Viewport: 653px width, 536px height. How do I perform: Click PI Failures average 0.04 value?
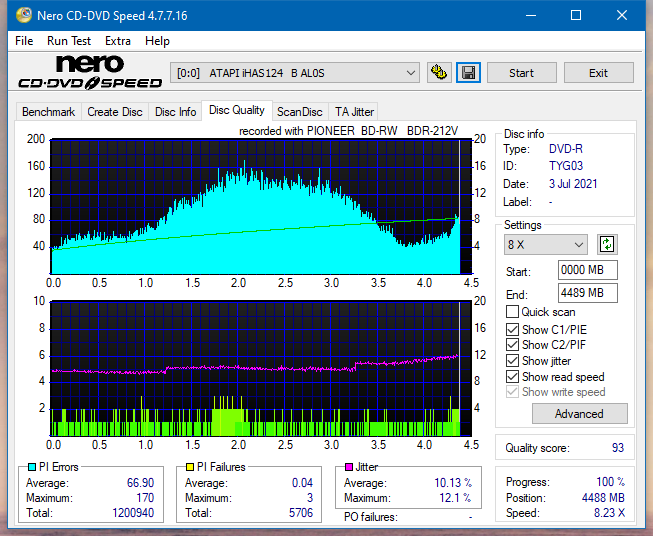302,483
